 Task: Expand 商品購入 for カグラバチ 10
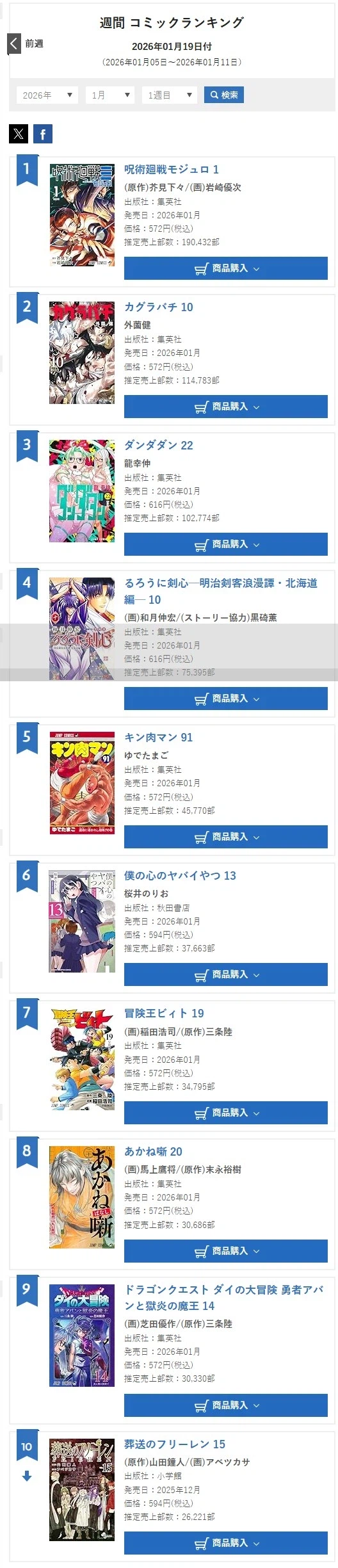[226, 407]
